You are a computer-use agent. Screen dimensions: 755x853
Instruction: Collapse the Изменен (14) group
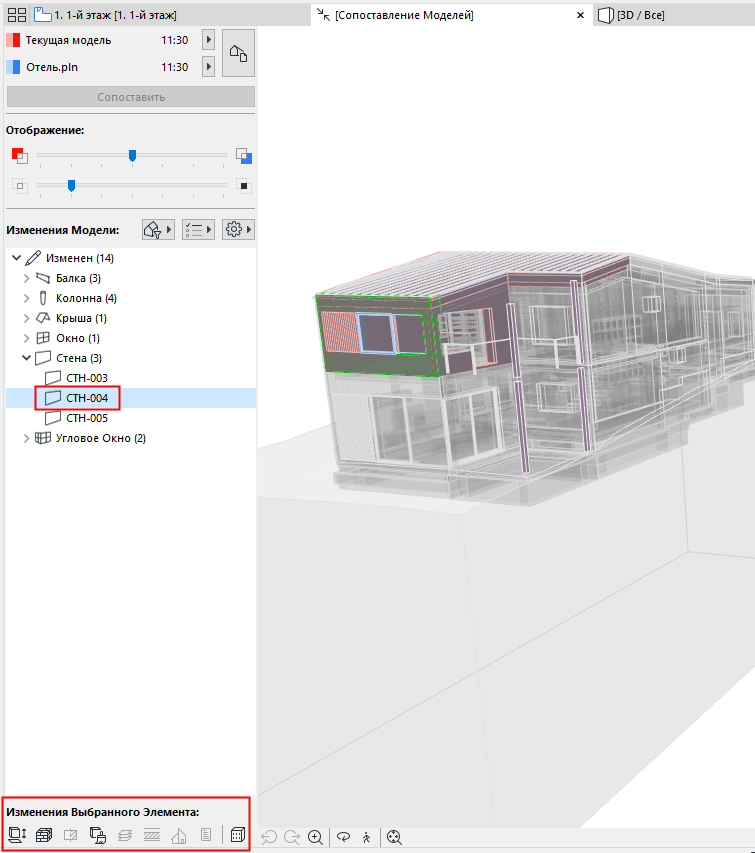tap(16, 258)
